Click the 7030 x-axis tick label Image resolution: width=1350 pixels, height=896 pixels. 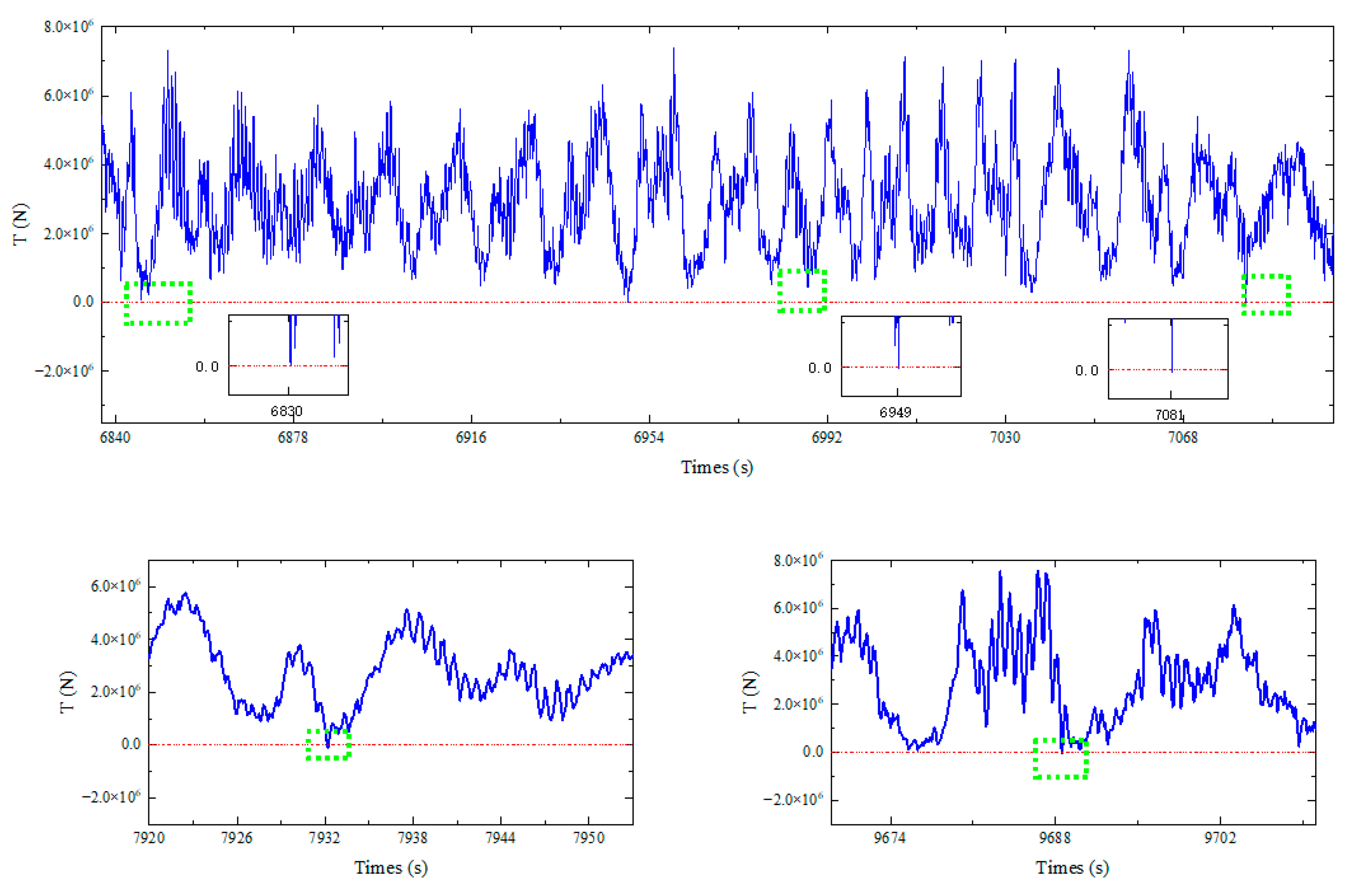point(1004,438)
